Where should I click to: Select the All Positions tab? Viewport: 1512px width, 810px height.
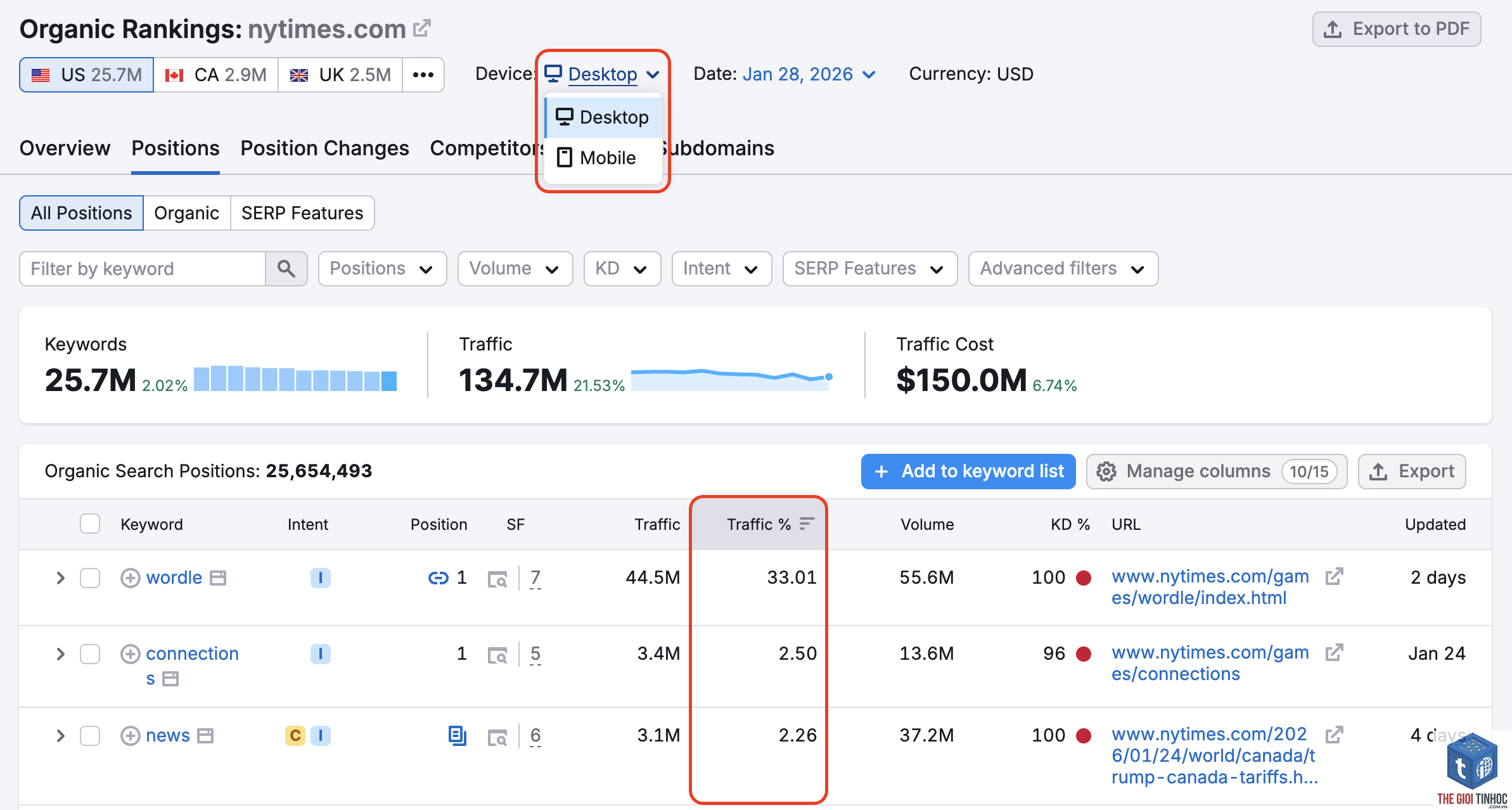pos(81,213)
